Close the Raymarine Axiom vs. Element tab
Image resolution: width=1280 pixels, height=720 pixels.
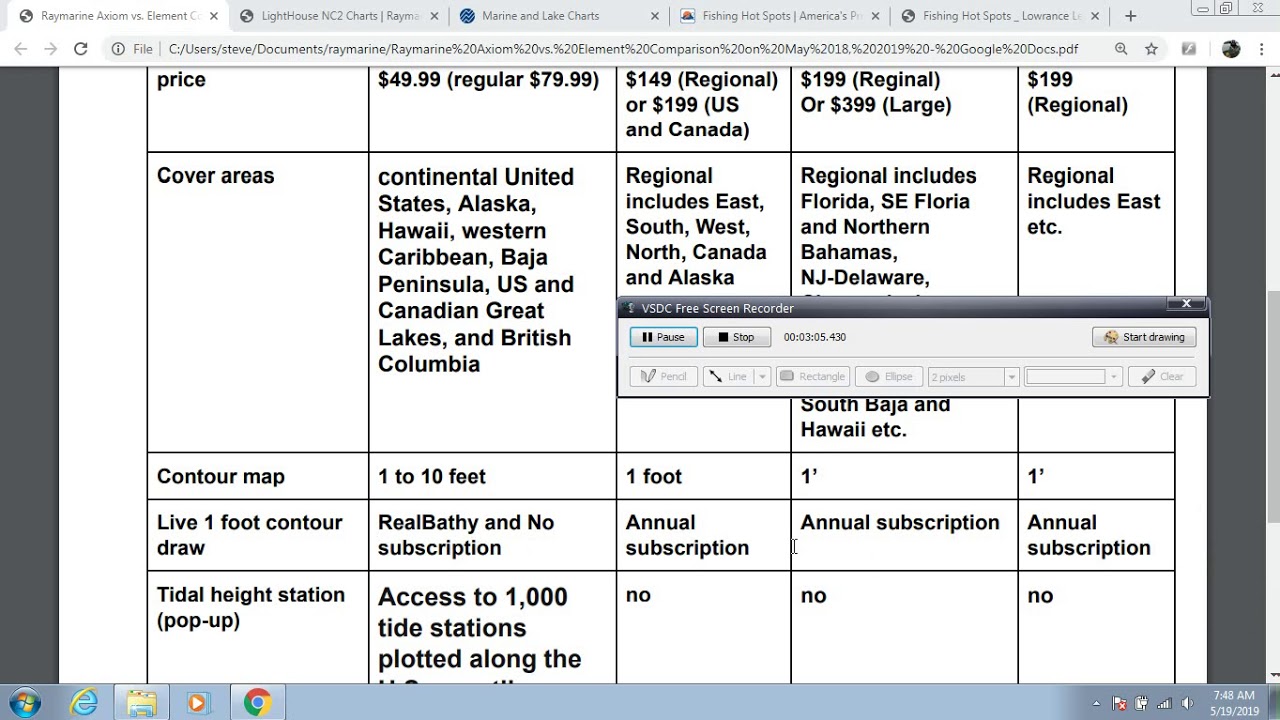213,16
